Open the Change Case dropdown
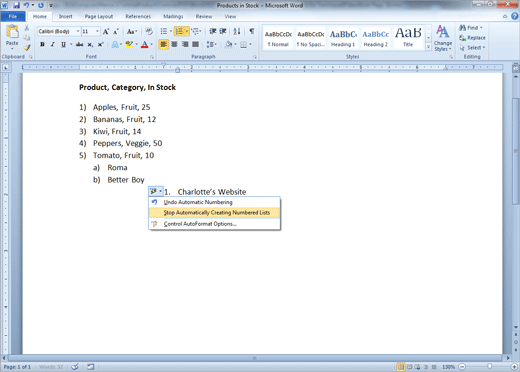Image resolution: width=520 pixels, height=372 pixels. pos(132,31)
